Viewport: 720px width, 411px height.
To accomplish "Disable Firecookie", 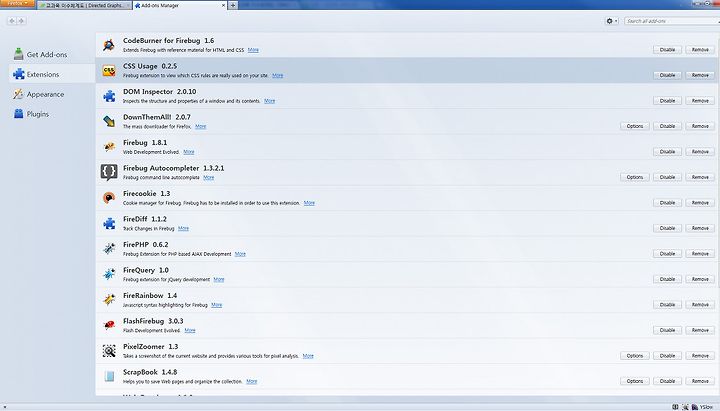I will click(x=667, y=203).
